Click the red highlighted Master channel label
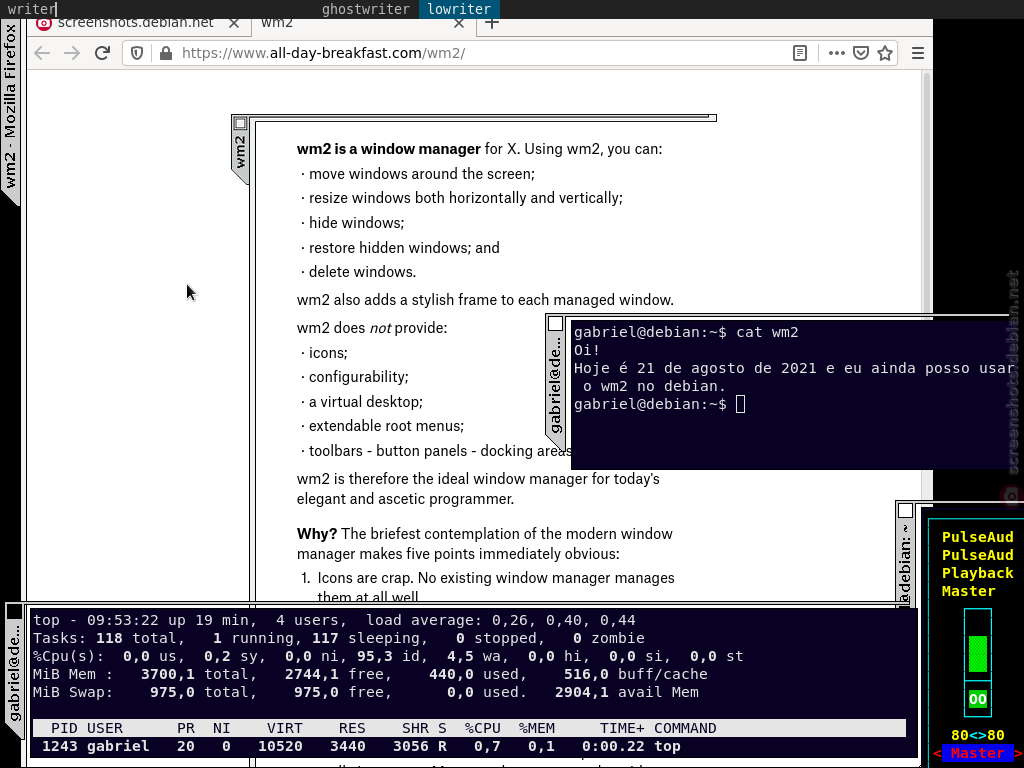1024x768 pixels. pos(978,753)
